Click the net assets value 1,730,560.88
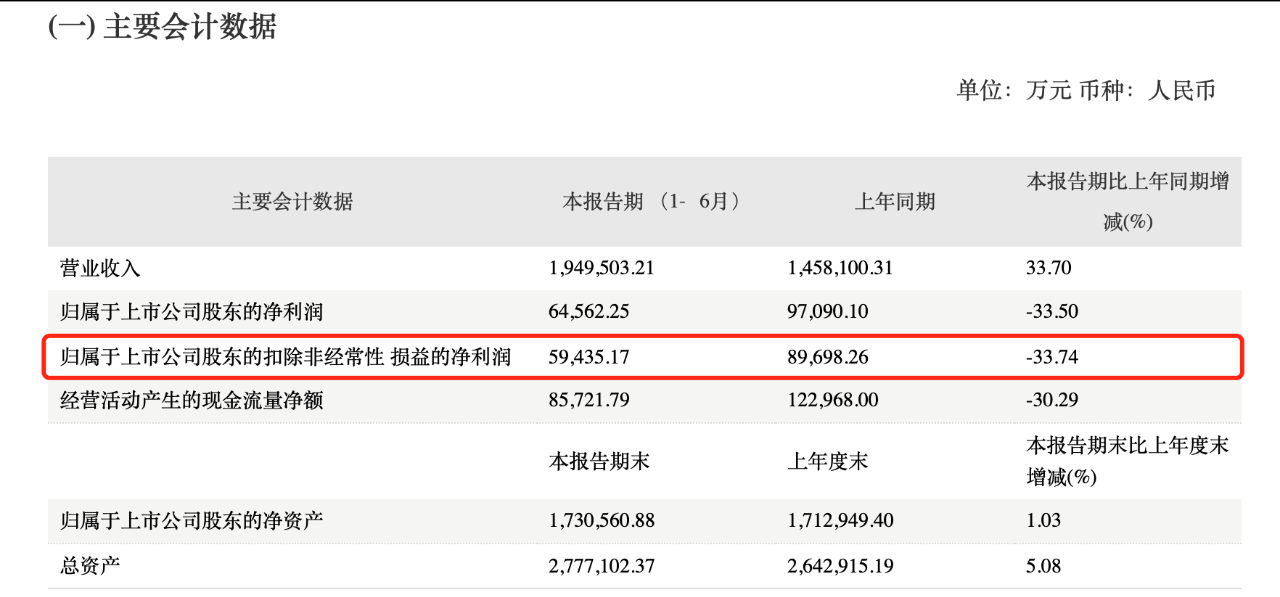 [x=602, y=521]
